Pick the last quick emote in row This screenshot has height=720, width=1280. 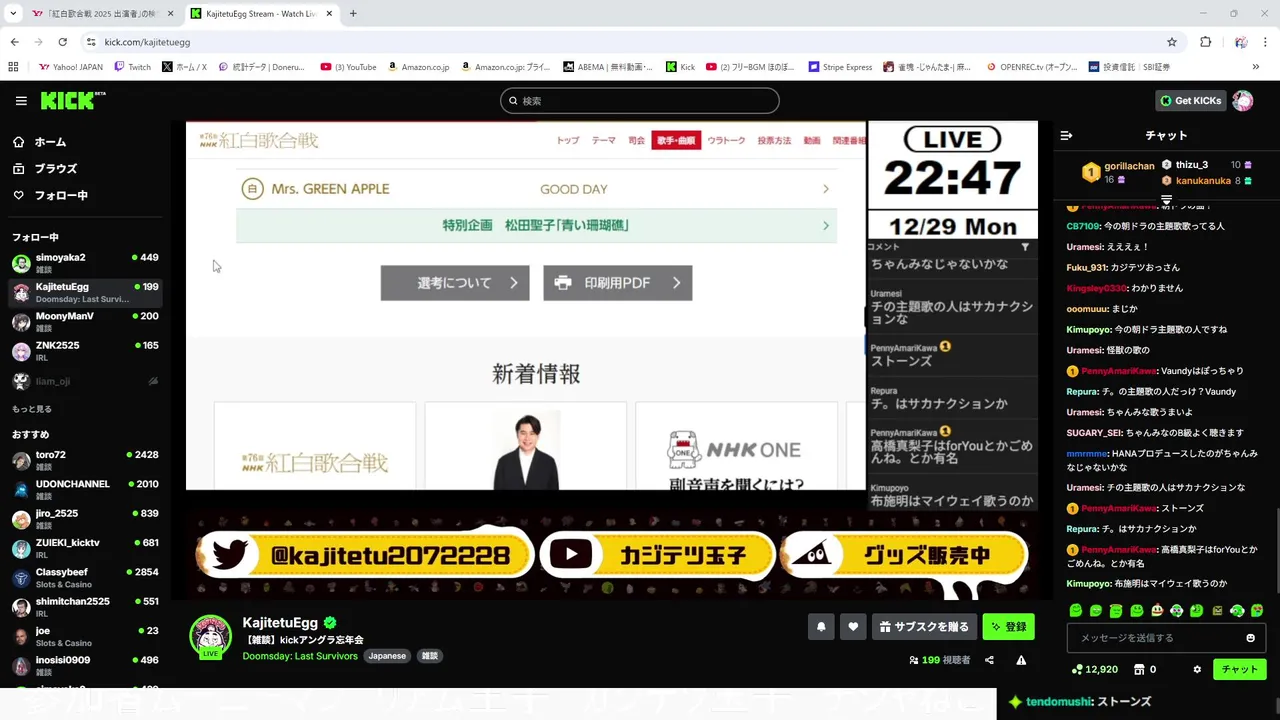coord(1257,610)
